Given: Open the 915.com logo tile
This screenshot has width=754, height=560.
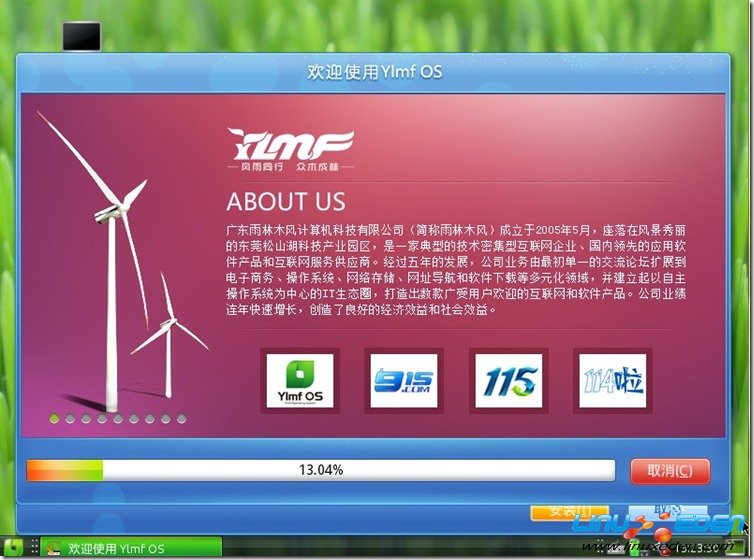Looking at the screenshot, I should [404, 381].
